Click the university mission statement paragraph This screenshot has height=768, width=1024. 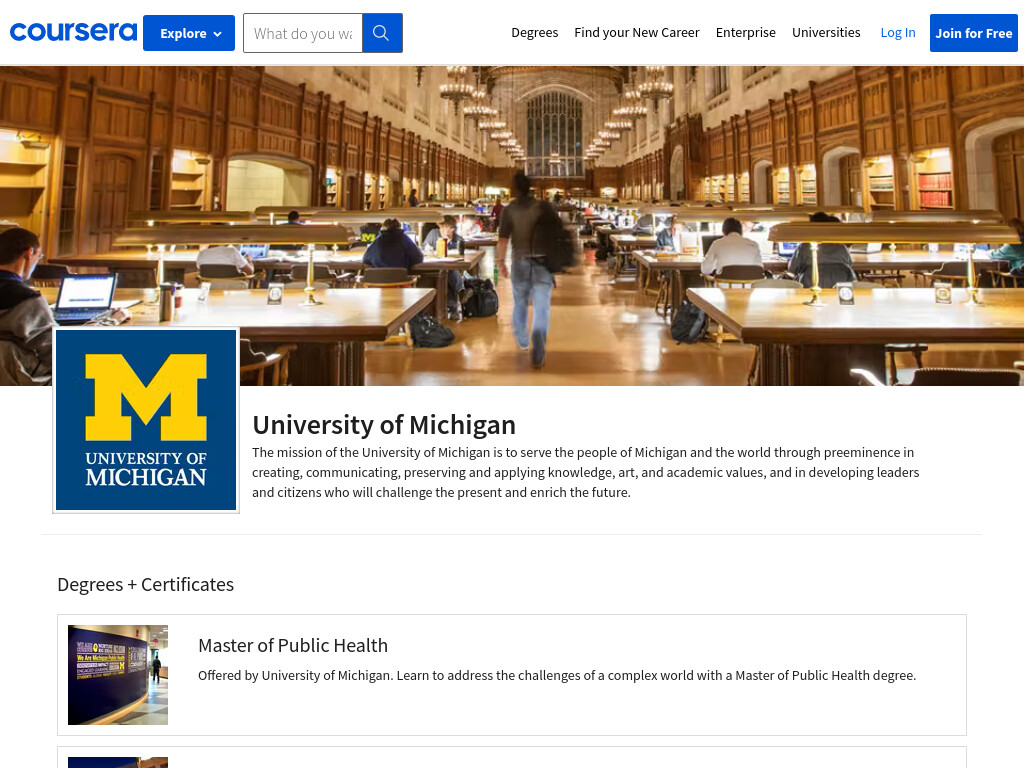(x=585, y=472)
